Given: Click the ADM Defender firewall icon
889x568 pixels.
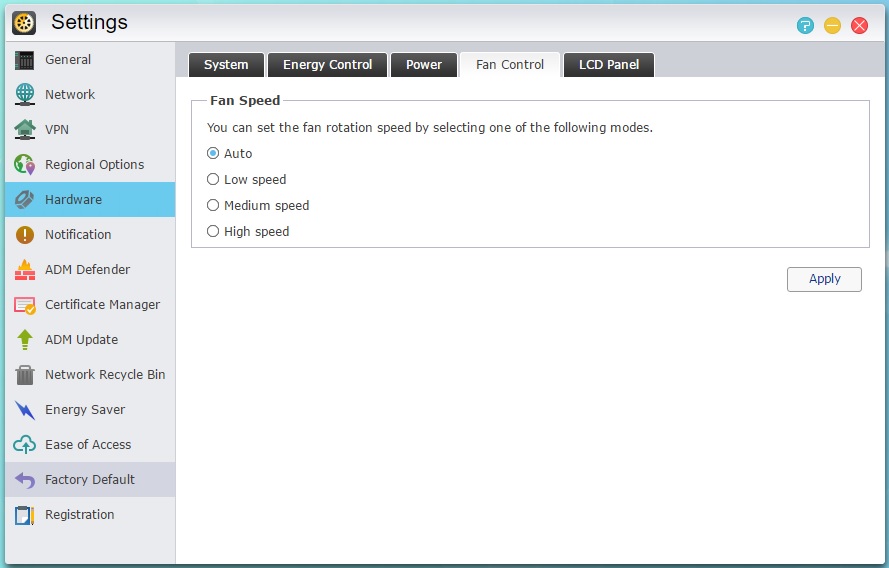Looking at the screenshot, I should [24, 270].
